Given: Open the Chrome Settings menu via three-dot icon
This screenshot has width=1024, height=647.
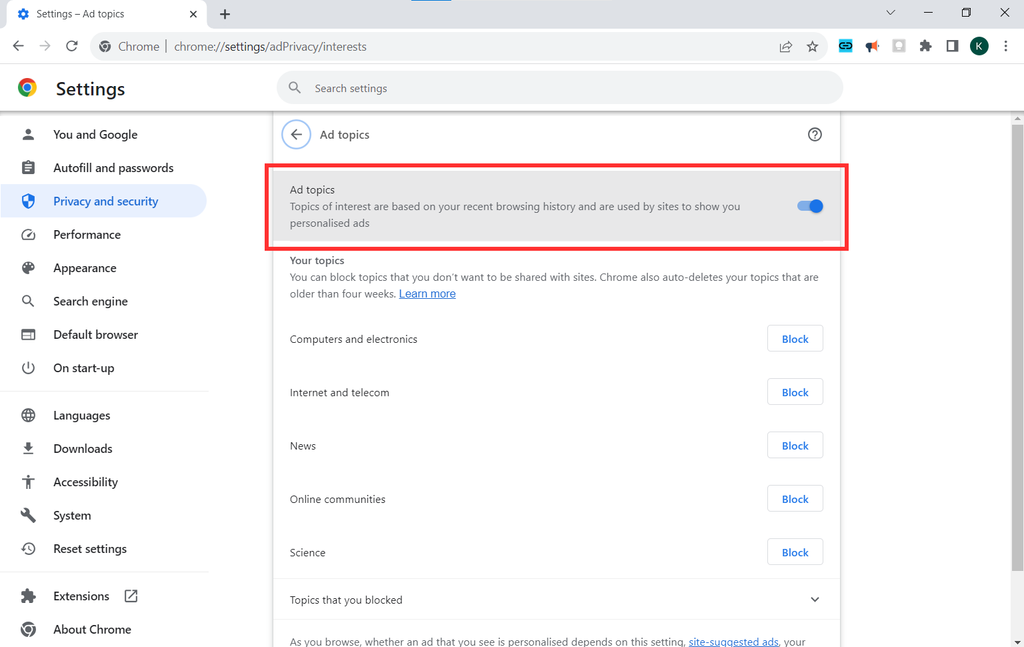Looking at the screenshot, I should coord(1005,46).
